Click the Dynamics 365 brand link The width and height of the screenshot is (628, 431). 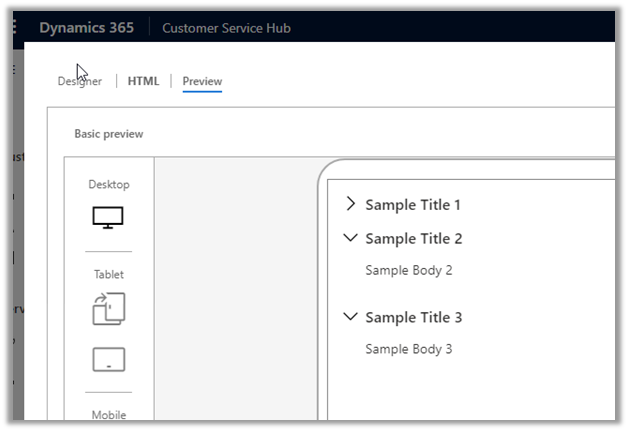[x=86, y=27]
